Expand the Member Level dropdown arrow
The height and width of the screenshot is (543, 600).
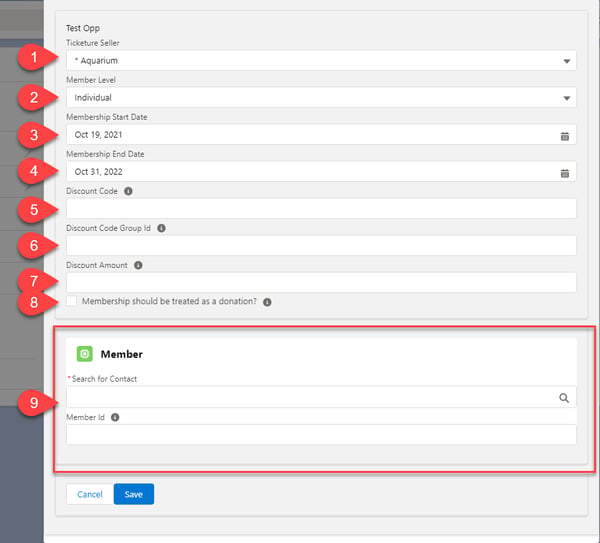pyautogui.click(x=567, y=98)
